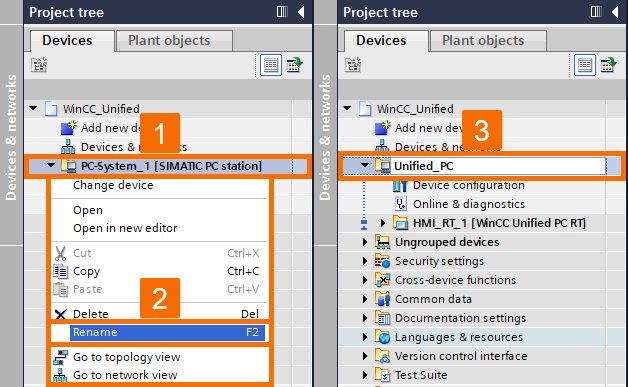
Task: Click the topology view icon in context menu
Action: pyautogui.click(x=60, y=357)
